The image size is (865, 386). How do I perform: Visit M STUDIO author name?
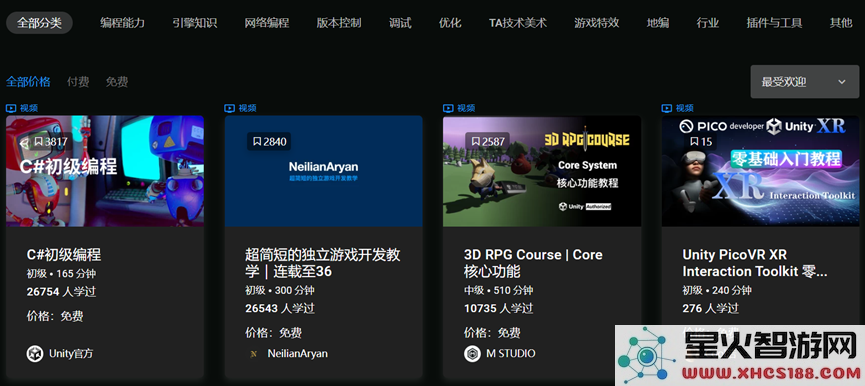(510, 353)
